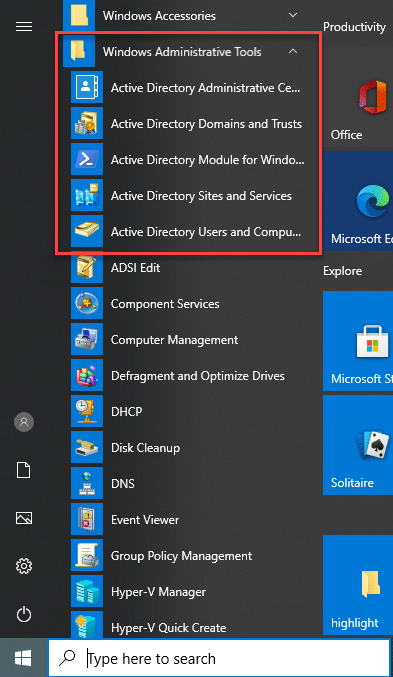Click the hamburger menu icon
This screenshot has width=393, height=677.
tap(24, 27)
